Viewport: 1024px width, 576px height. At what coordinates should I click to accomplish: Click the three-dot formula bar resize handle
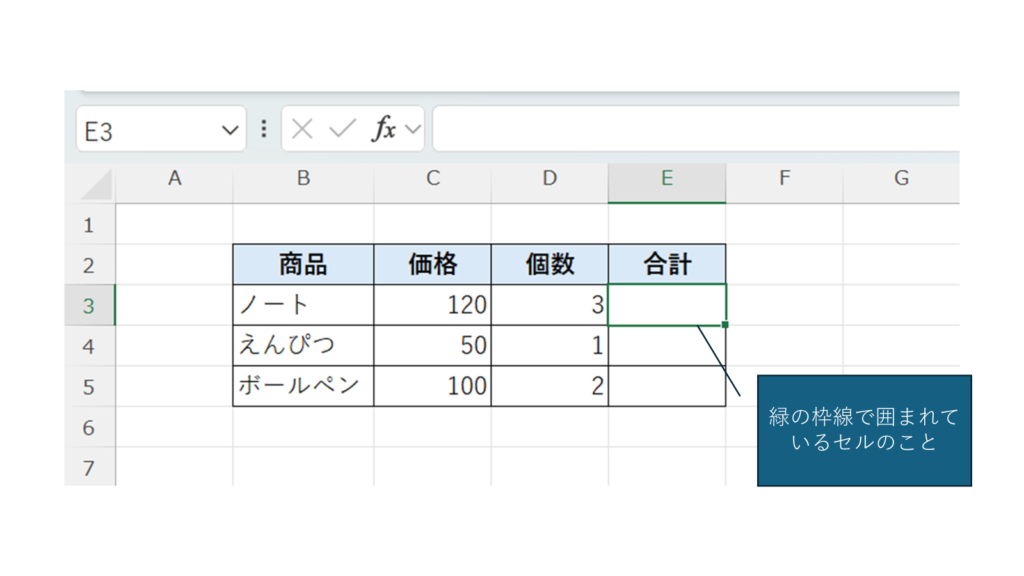coord(264,129)
